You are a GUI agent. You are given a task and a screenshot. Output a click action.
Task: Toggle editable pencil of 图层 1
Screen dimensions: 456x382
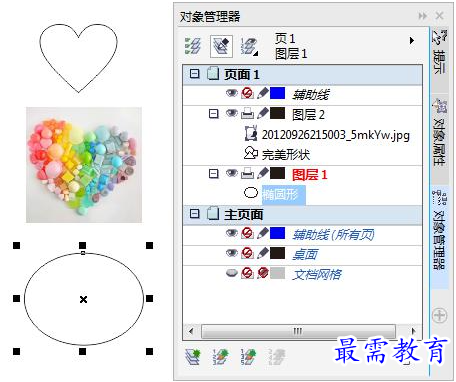[263, 173]
